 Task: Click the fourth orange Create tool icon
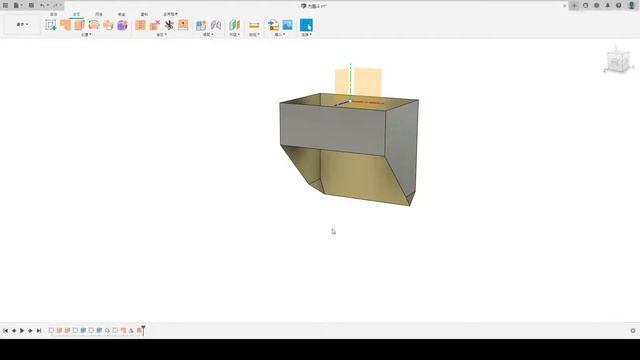(x=94, y=25)
